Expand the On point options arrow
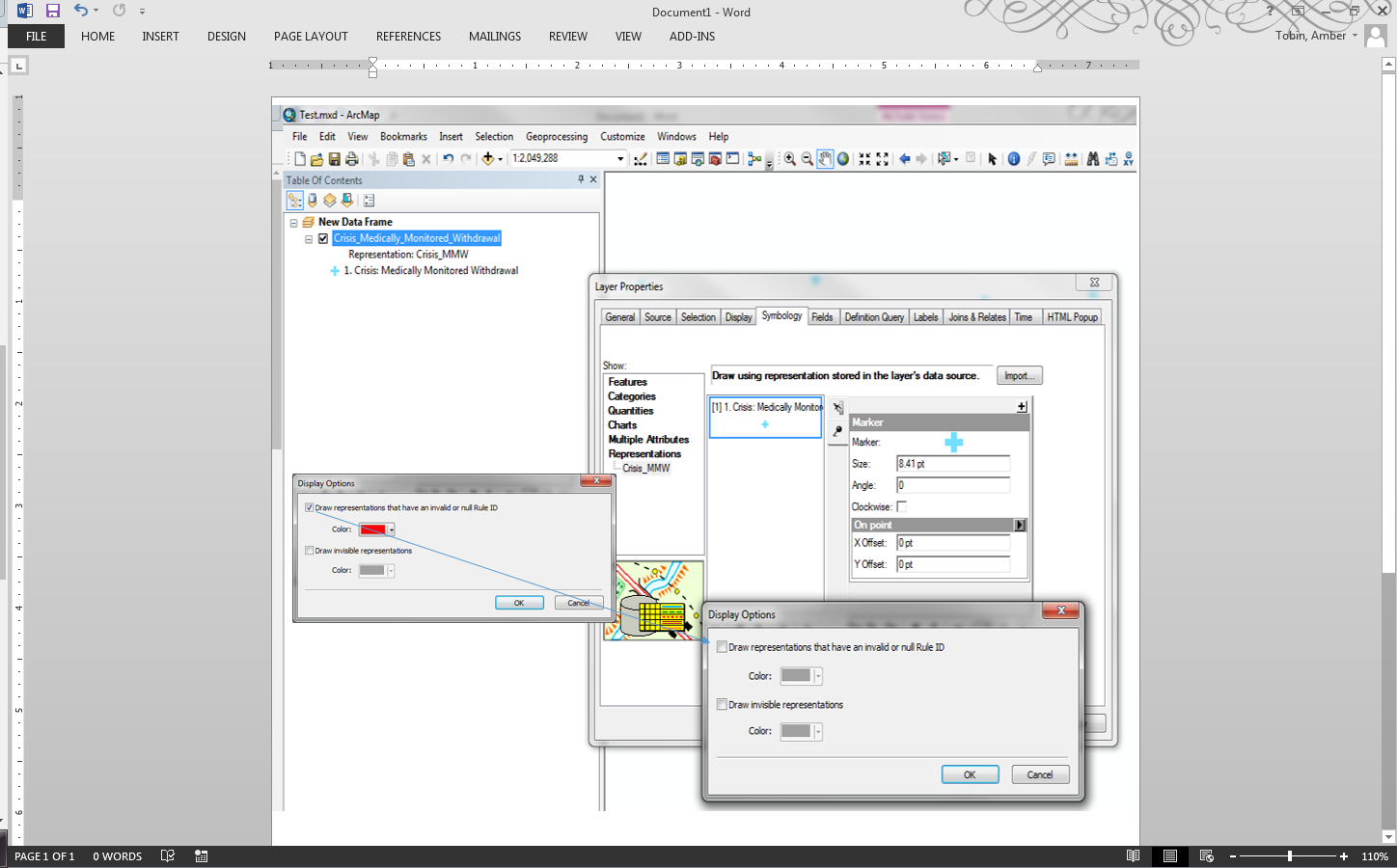Image resolution: width=1397 pixels, height=868 pixels. 1020,526
